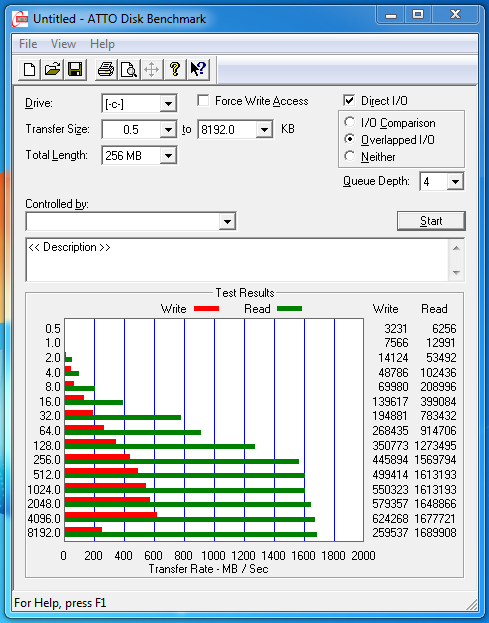This screenshot has height=623, width=489.
Task: Click the Start button
Action: point(431,221)
